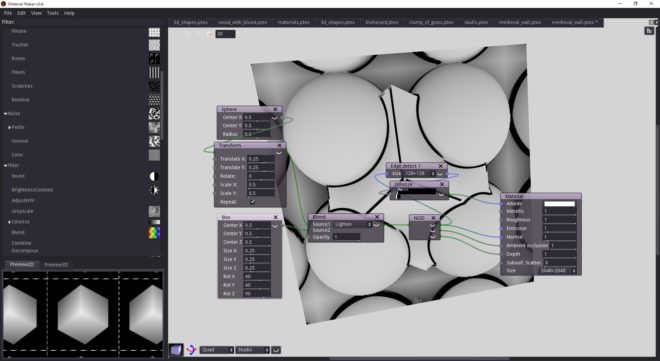Toggle the Repeat checkbox in Transform node
Image resolution: width=660 pixels, height=361 pixels.
pos(252,202)
